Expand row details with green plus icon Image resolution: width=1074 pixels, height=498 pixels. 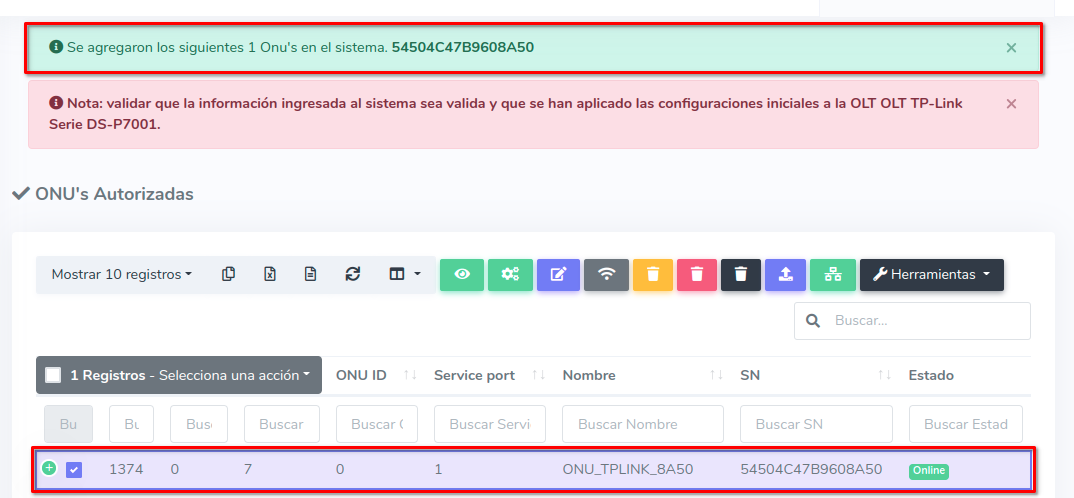[x=48, y=468]
